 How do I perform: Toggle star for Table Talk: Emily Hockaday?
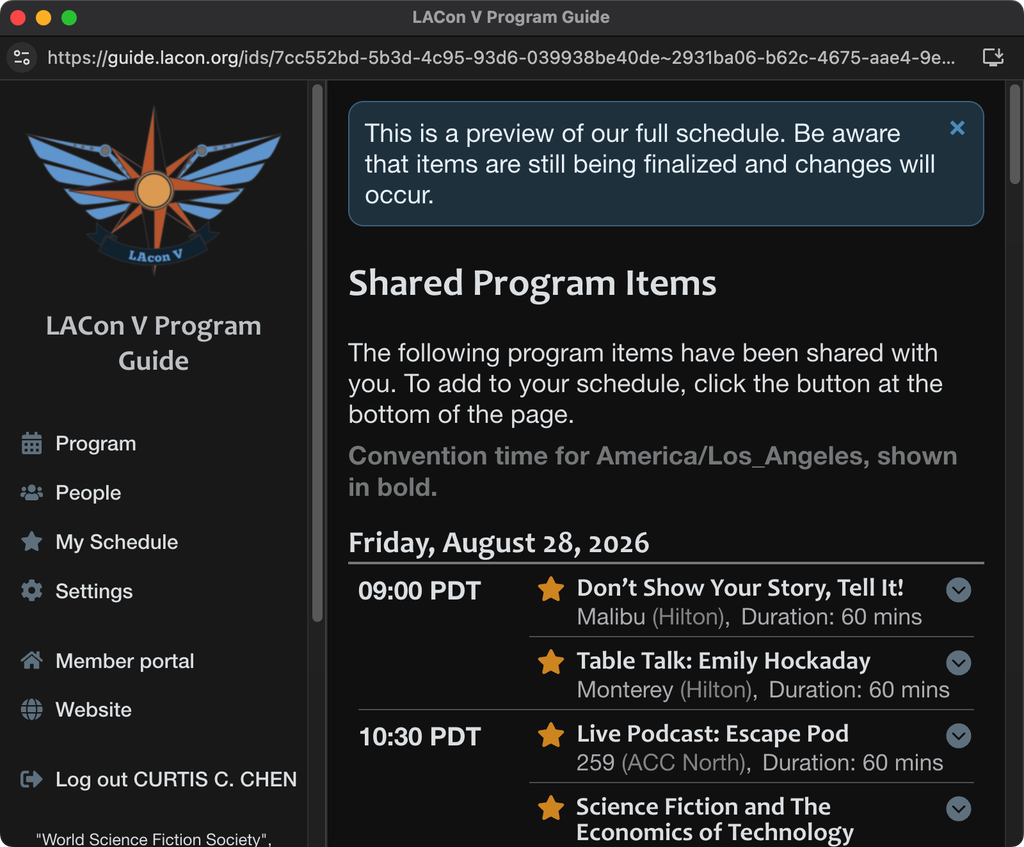coord(551,662)
